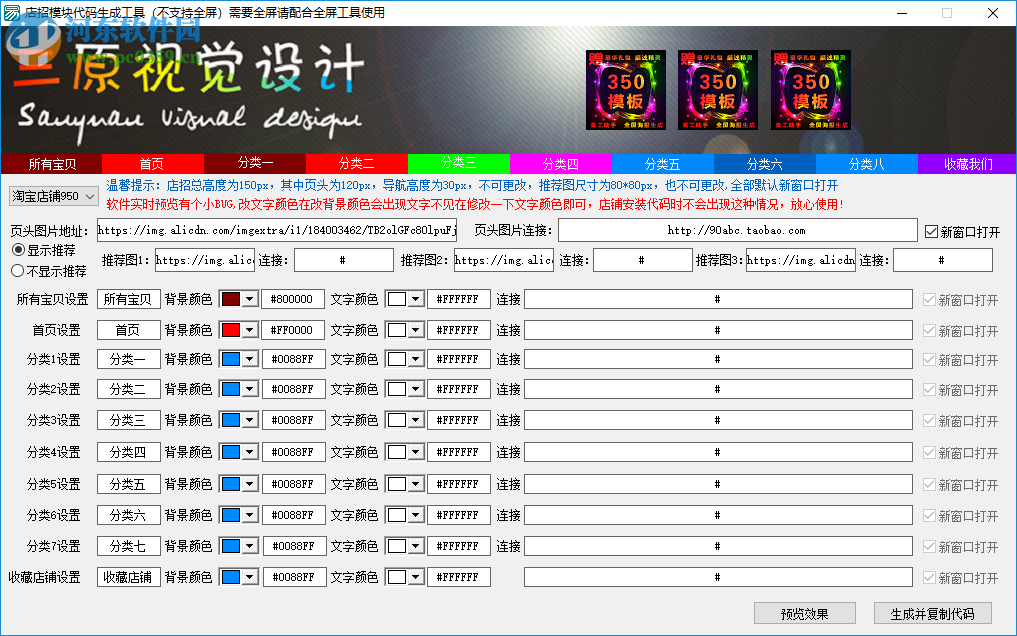The image size is (1017, 636).
Task: Switch to the 分类三 tab
Action: coord(457,162)
